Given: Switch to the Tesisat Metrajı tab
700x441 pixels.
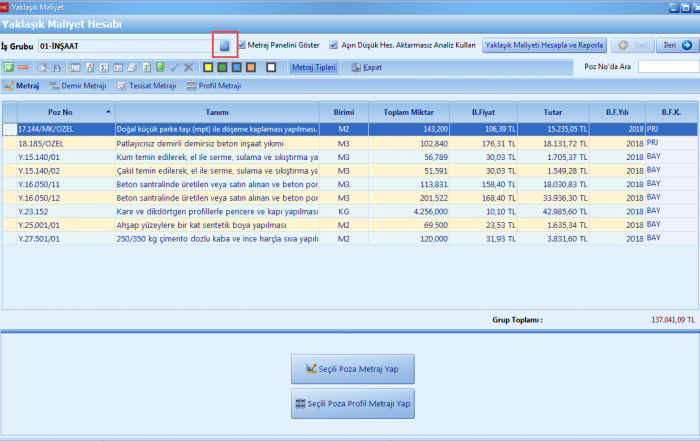Looking at the screenshot, I should pyautogui.click(x=145, y=86).
